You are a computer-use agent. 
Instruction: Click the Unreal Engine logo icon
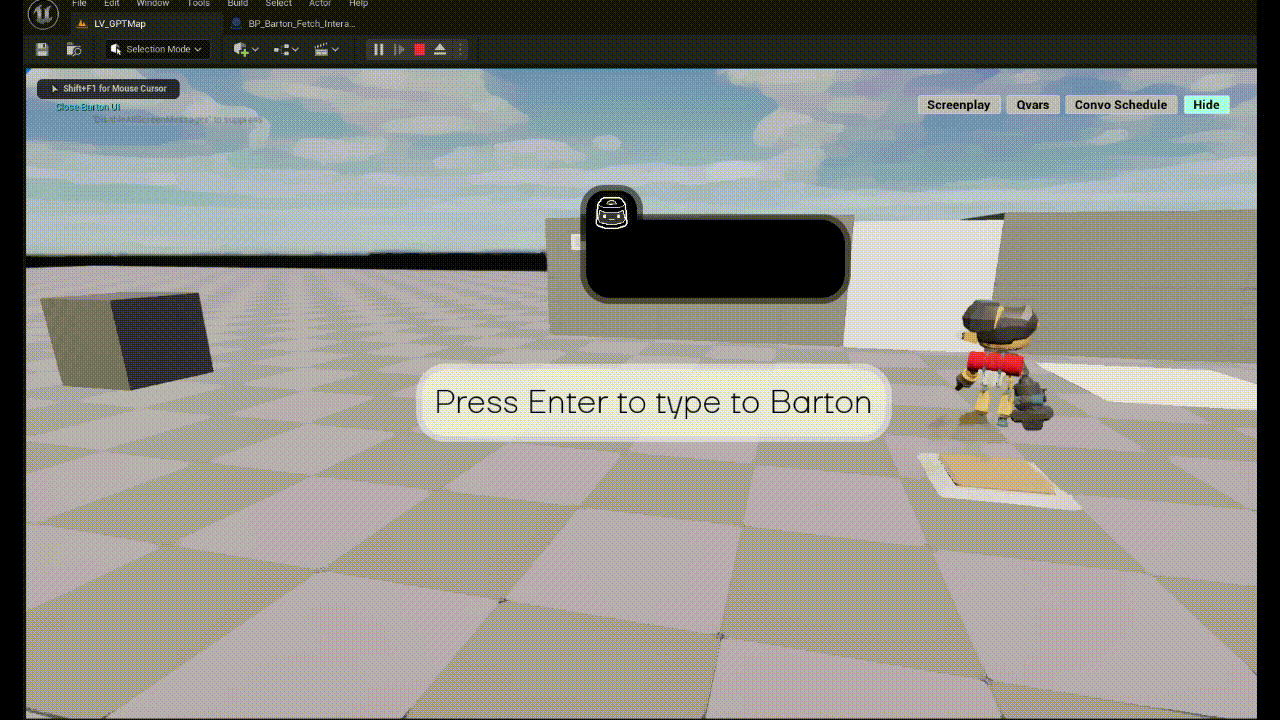43,14
